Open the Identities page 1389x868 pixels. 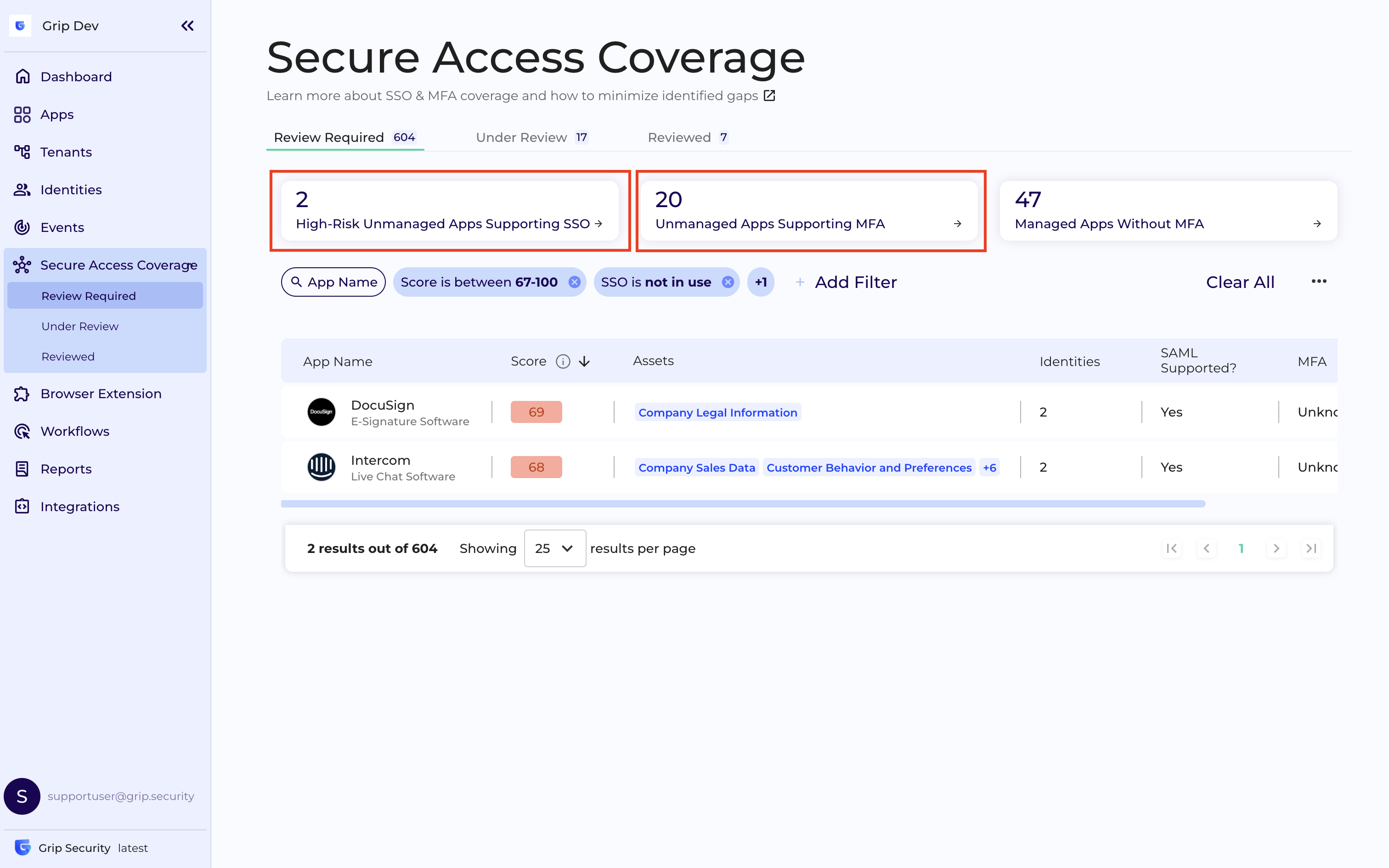(71, 189)
